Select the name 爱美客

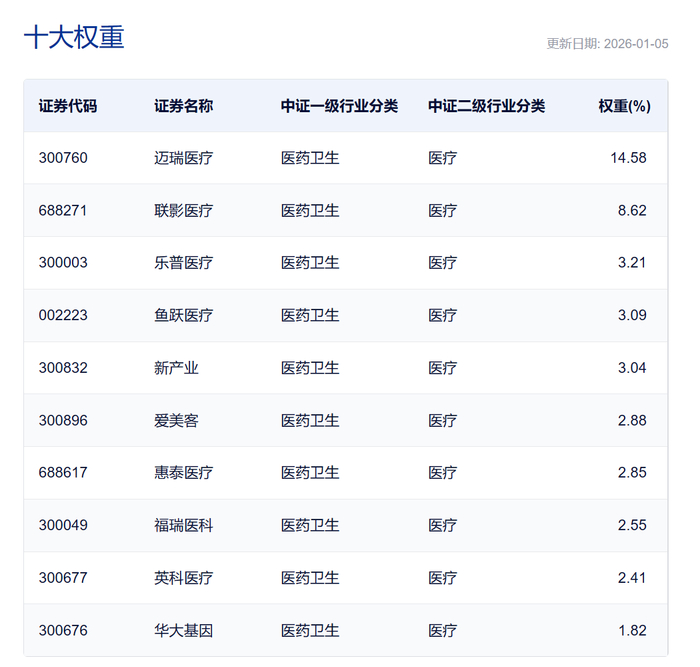click(x=176, y=421)
